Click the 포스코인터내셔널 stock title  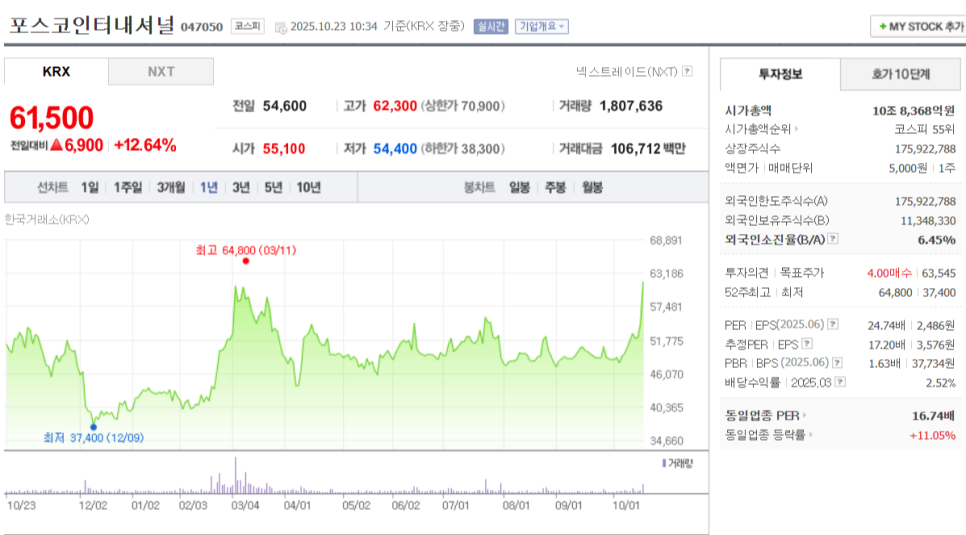tap(92, 26)
